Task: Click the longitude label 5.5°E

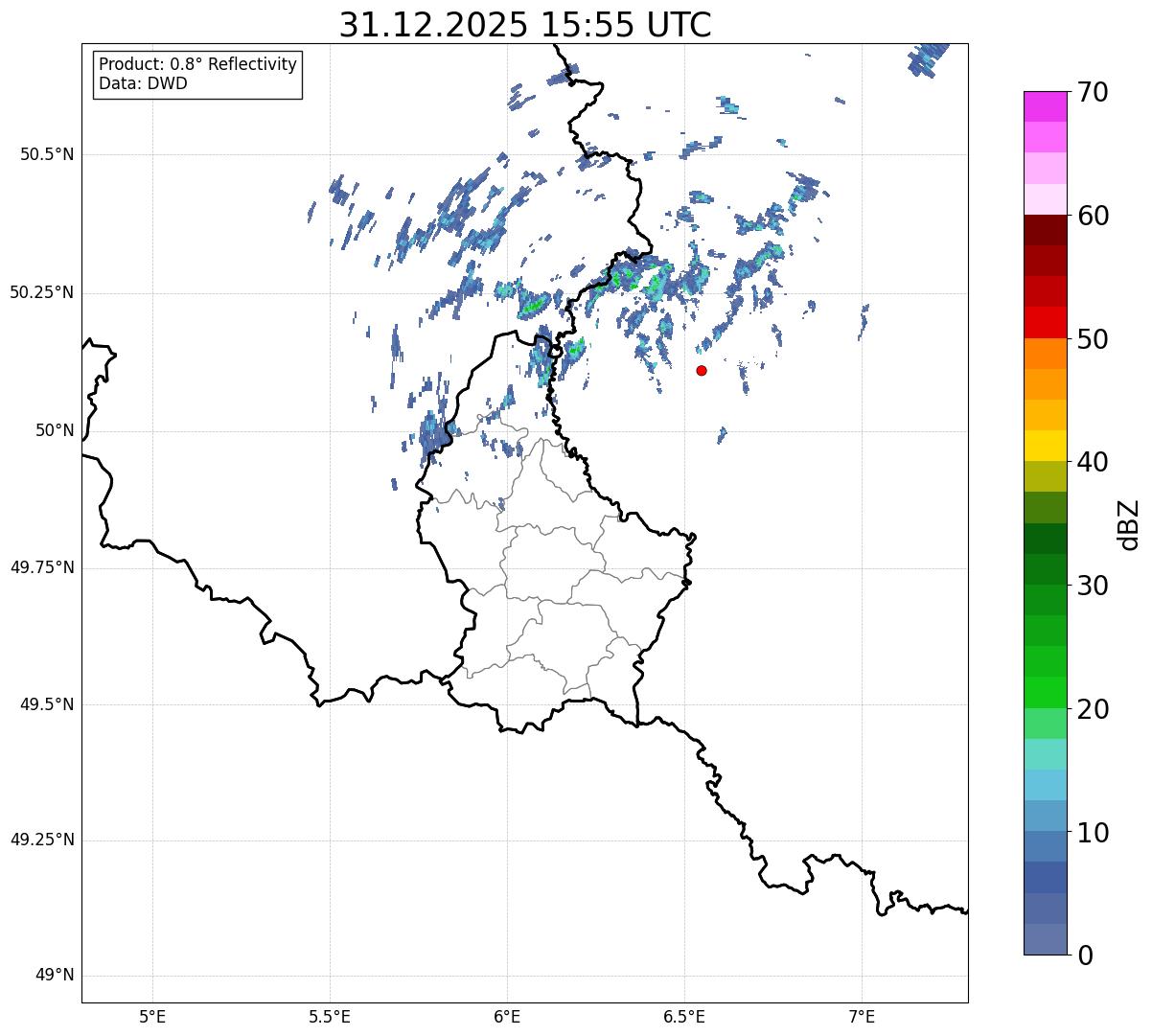Action: coord(330,1016)
